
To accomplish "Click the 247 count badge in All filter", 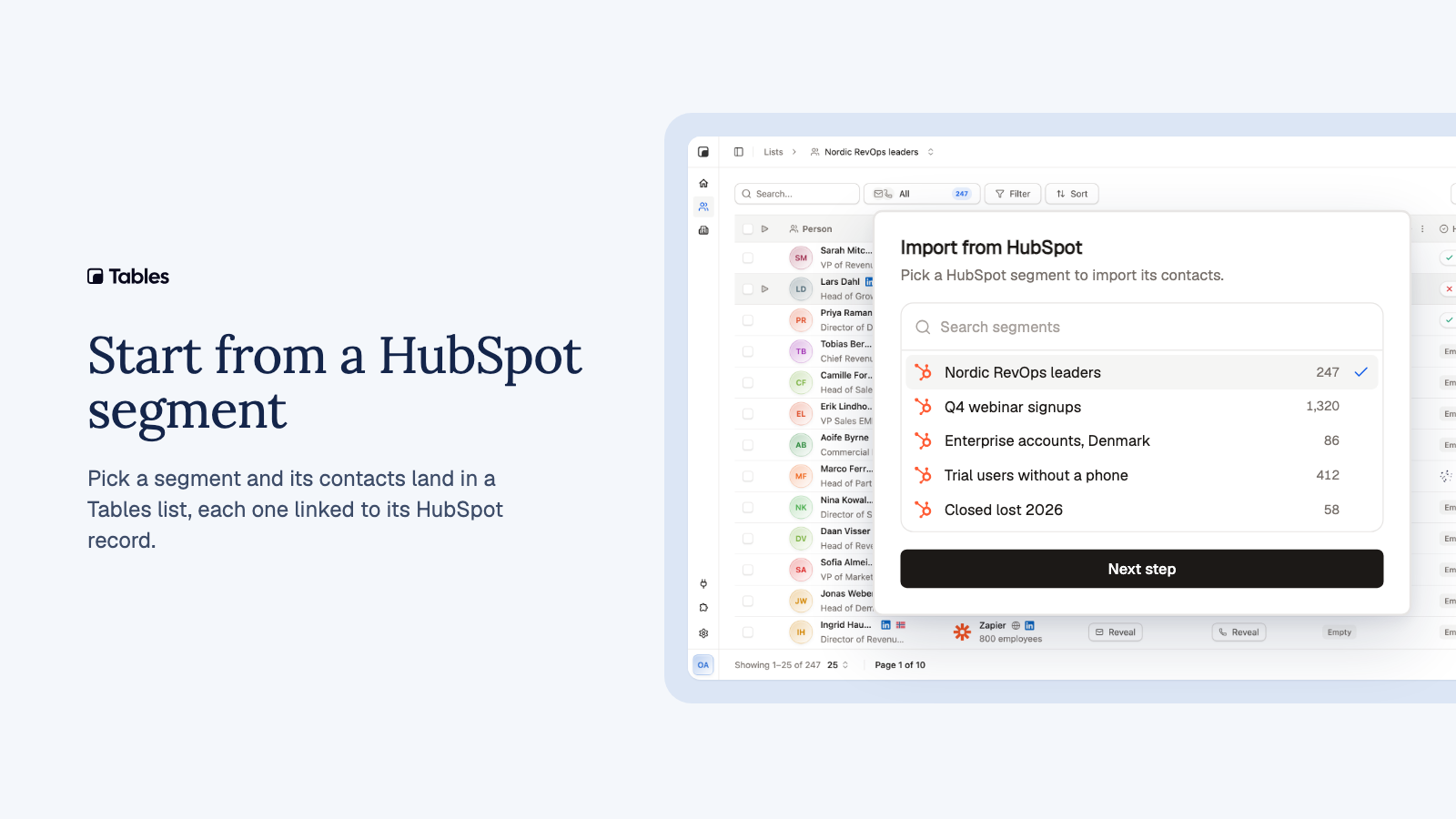I will 962,194.
